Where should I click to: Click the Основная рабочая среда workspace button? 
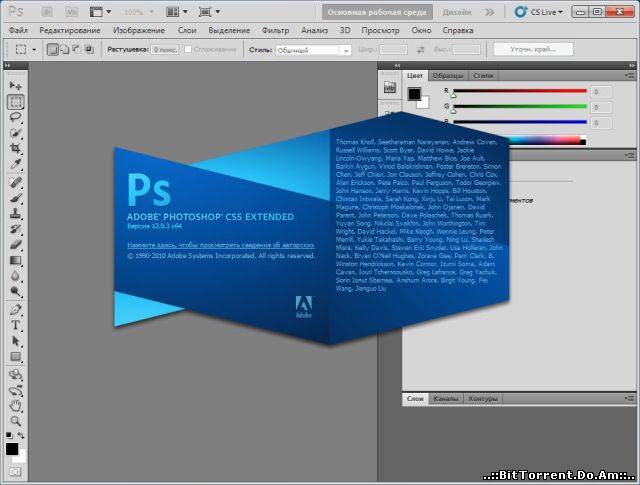[377, 12]
